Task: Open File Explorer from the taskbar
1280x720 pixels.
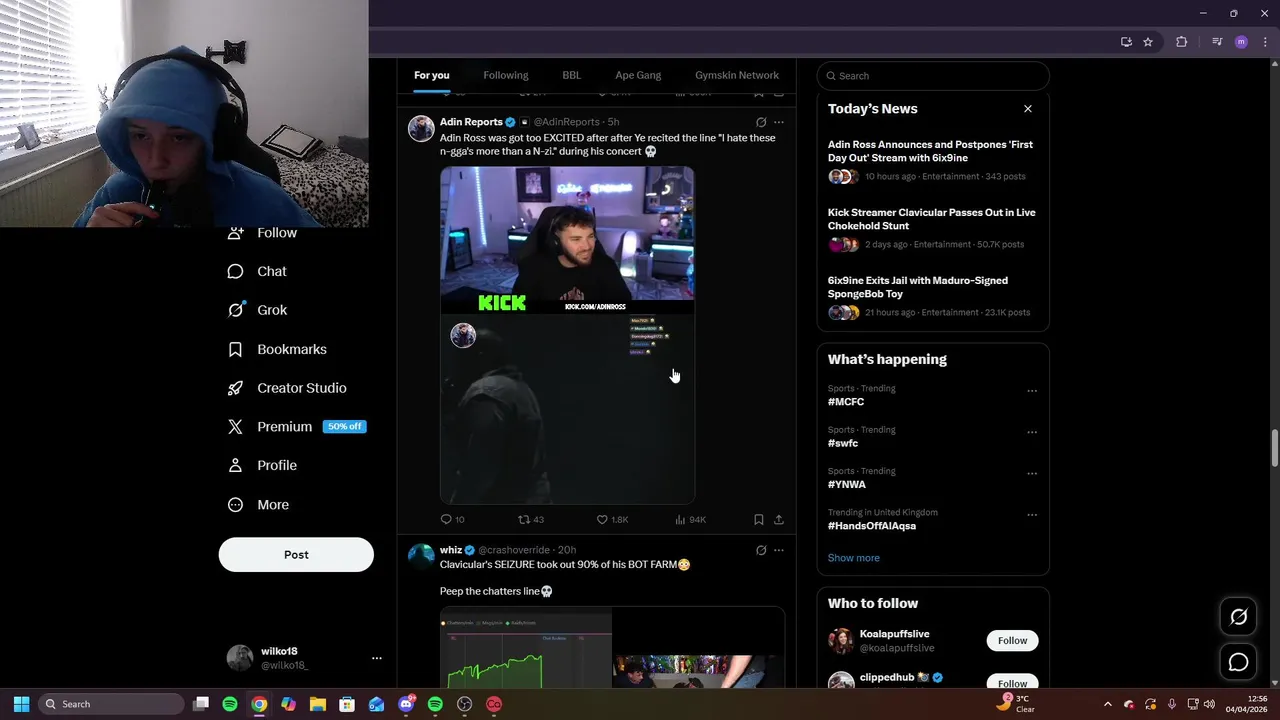Action: click(x=318, y=704)
